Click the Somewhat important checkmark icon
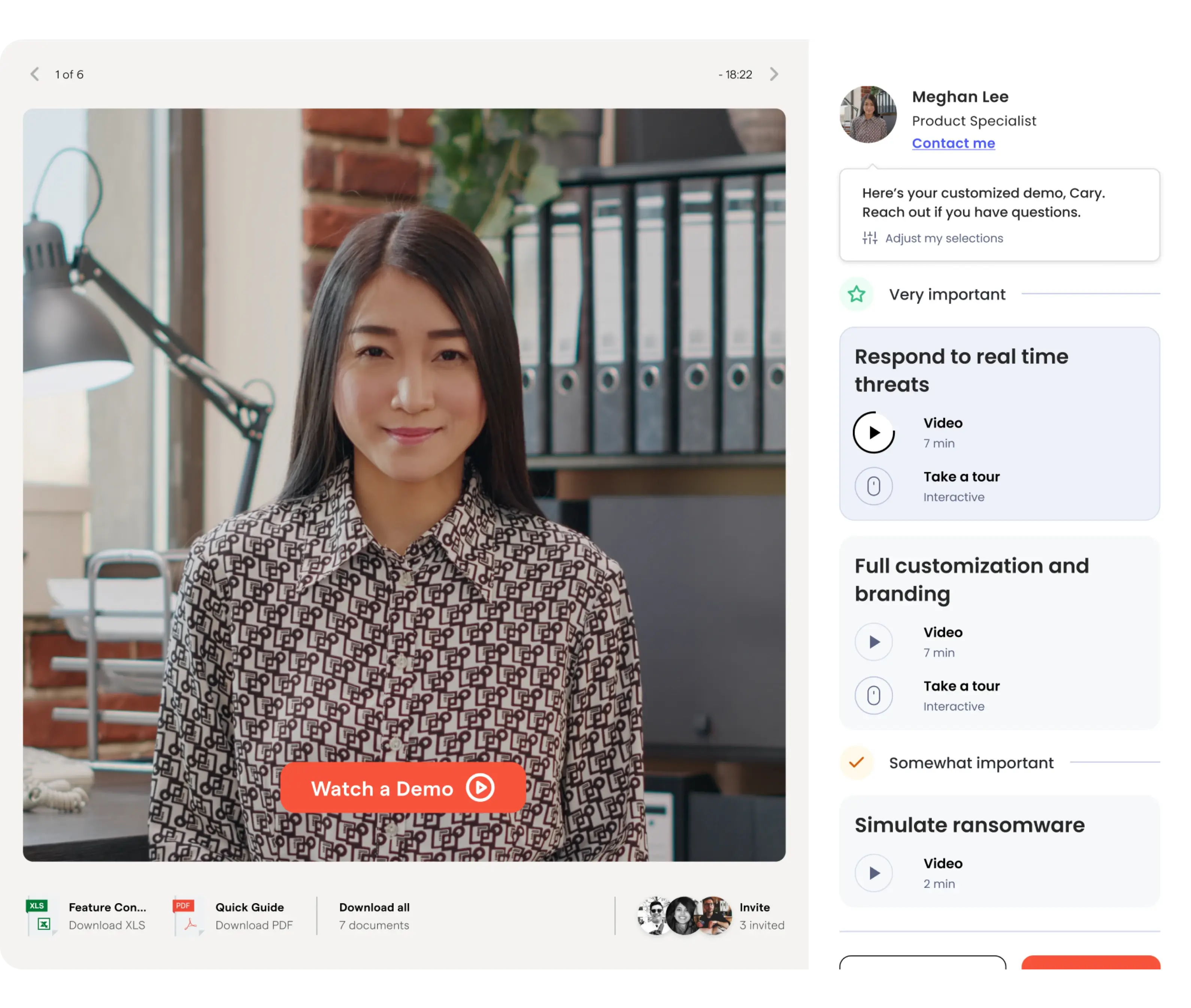1191x1008 pixels. 856,762
